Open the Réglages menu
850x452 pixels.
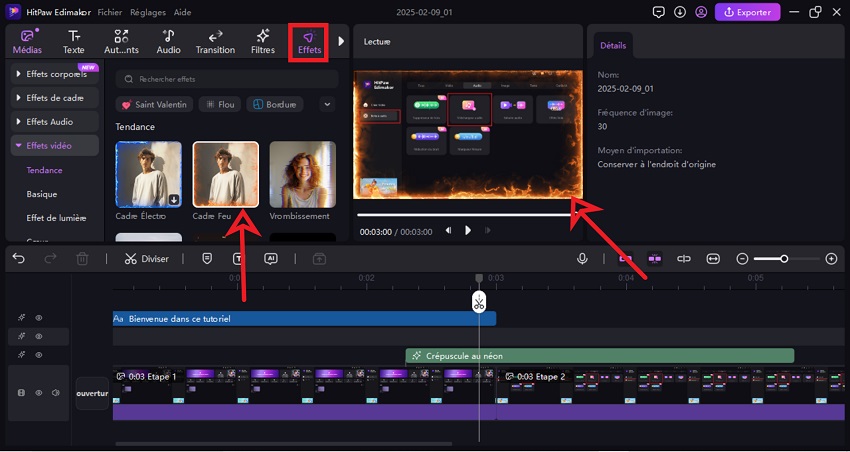[146, 12]
